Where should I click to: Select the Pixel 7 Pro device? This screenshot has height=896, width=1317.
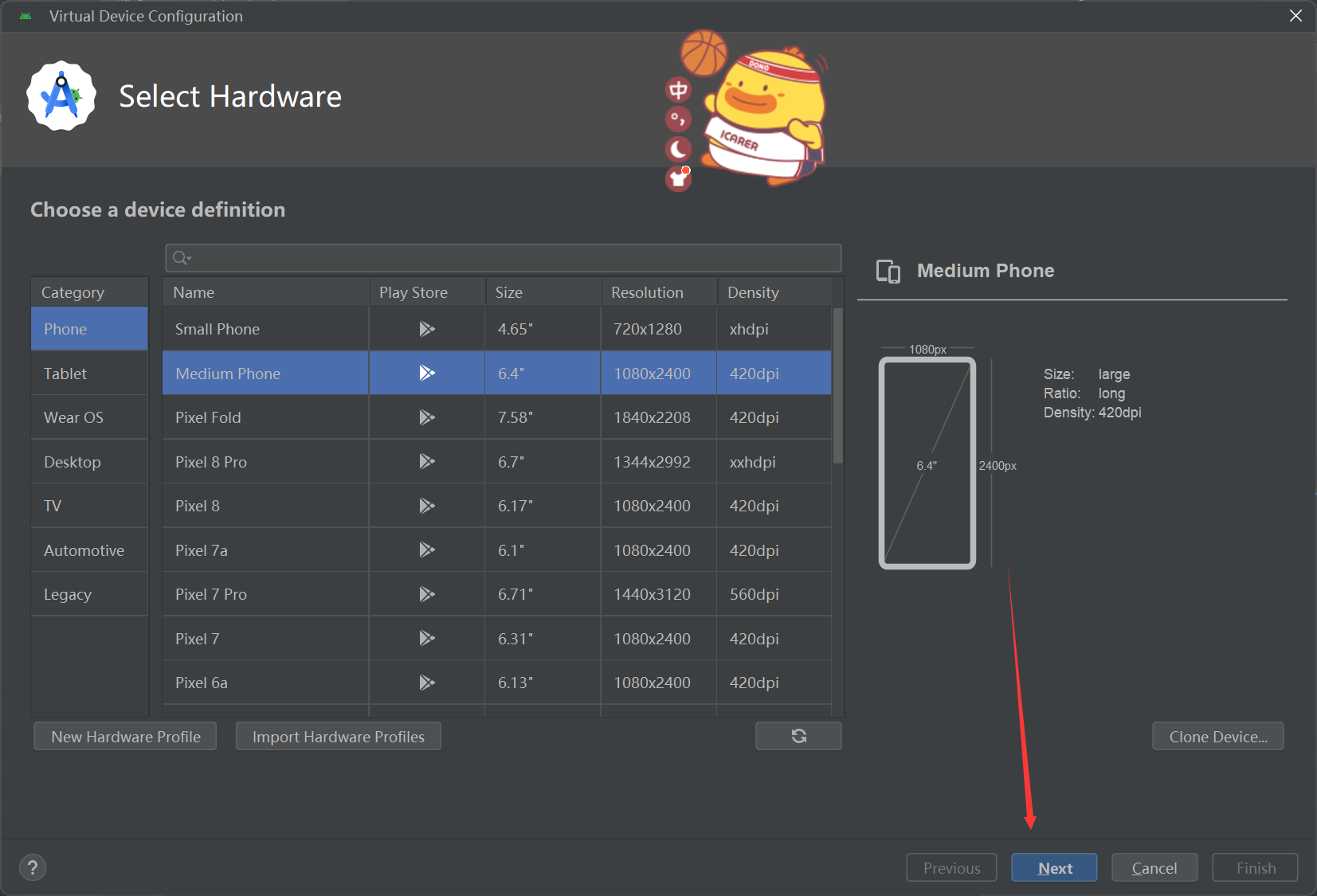[x=211, y=594]
